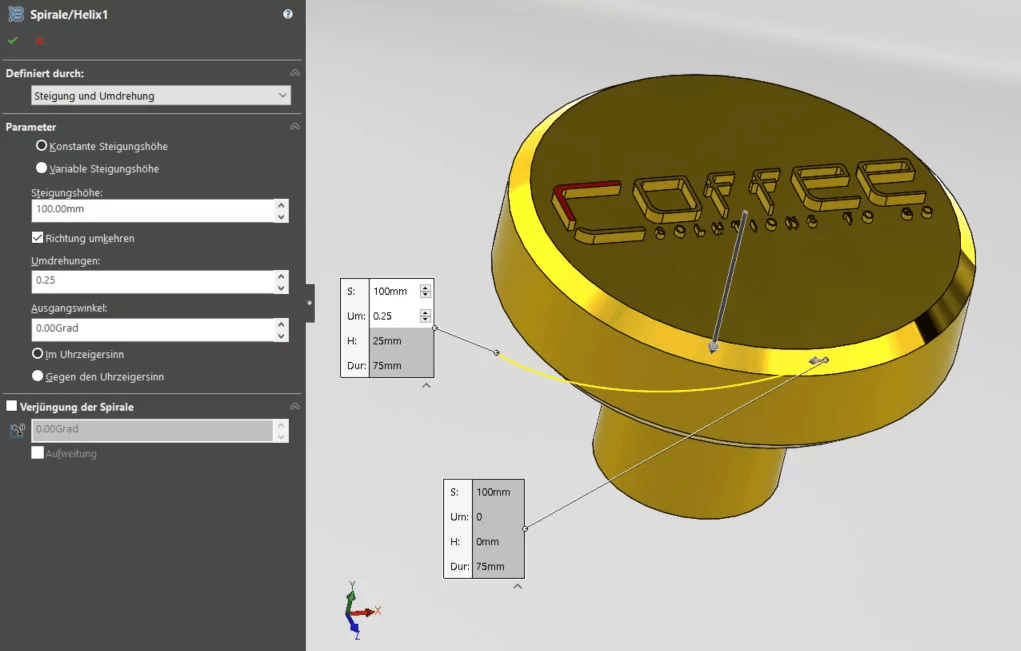Cancel the feature with the red X icon
This screenshot has height=651, width=1021.
(x=38, y=40)
